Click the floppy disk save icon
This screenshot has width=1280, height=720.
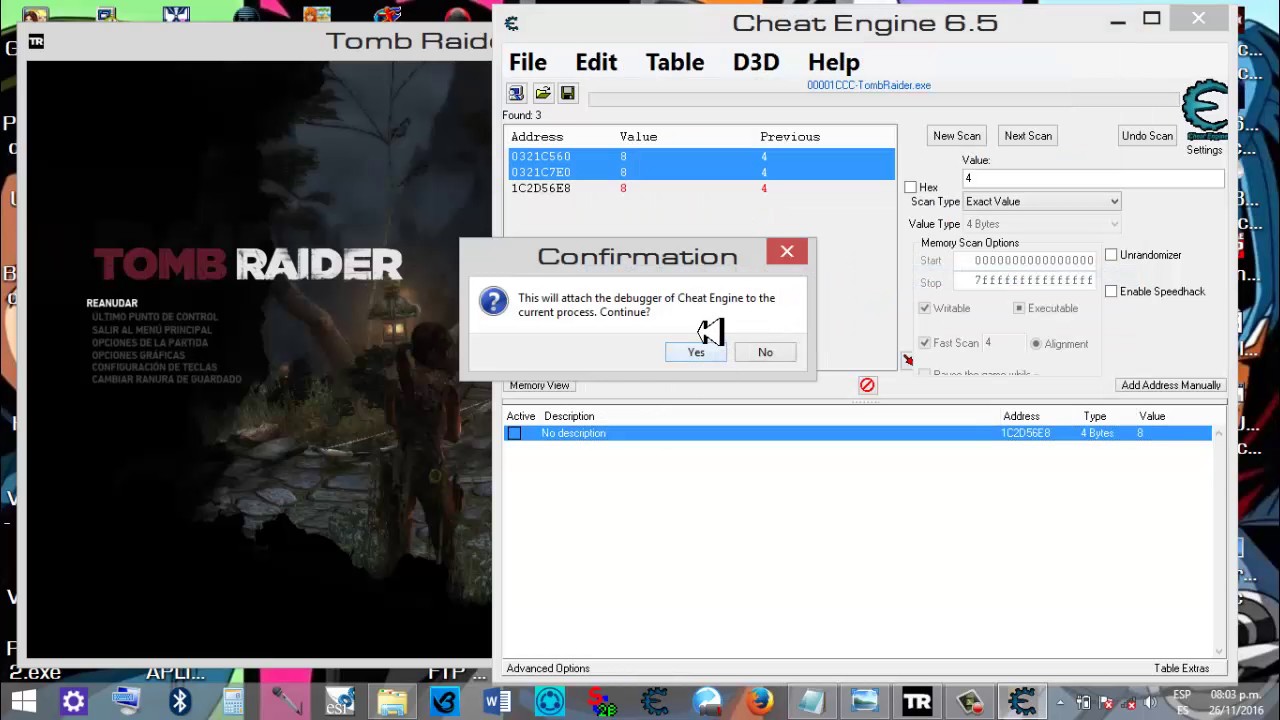567,93
